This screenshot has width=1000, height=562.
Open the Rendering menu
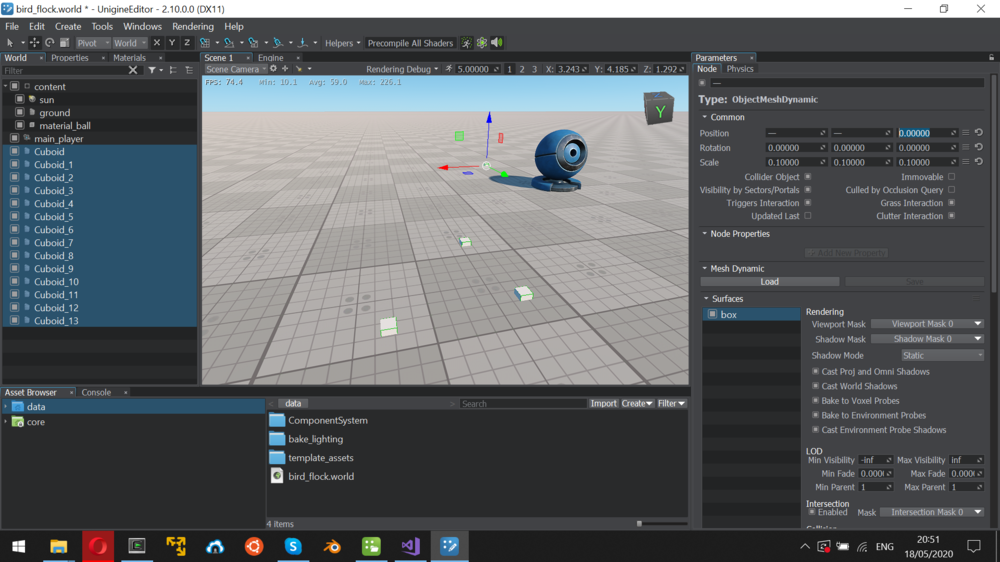click(193, 27)
